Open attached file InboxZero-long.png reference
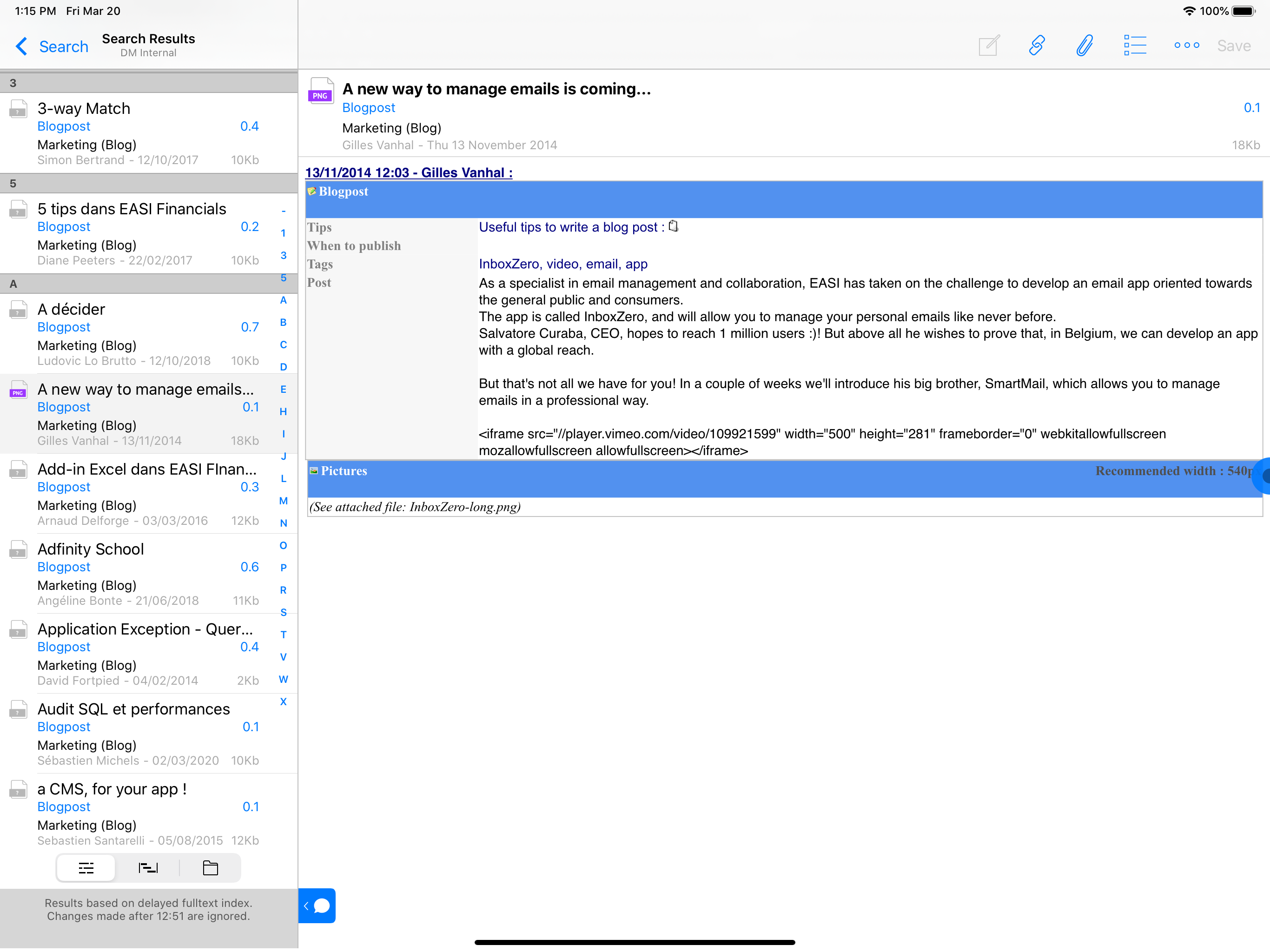The image size is (1270, 952). click(x=415, y=507)
